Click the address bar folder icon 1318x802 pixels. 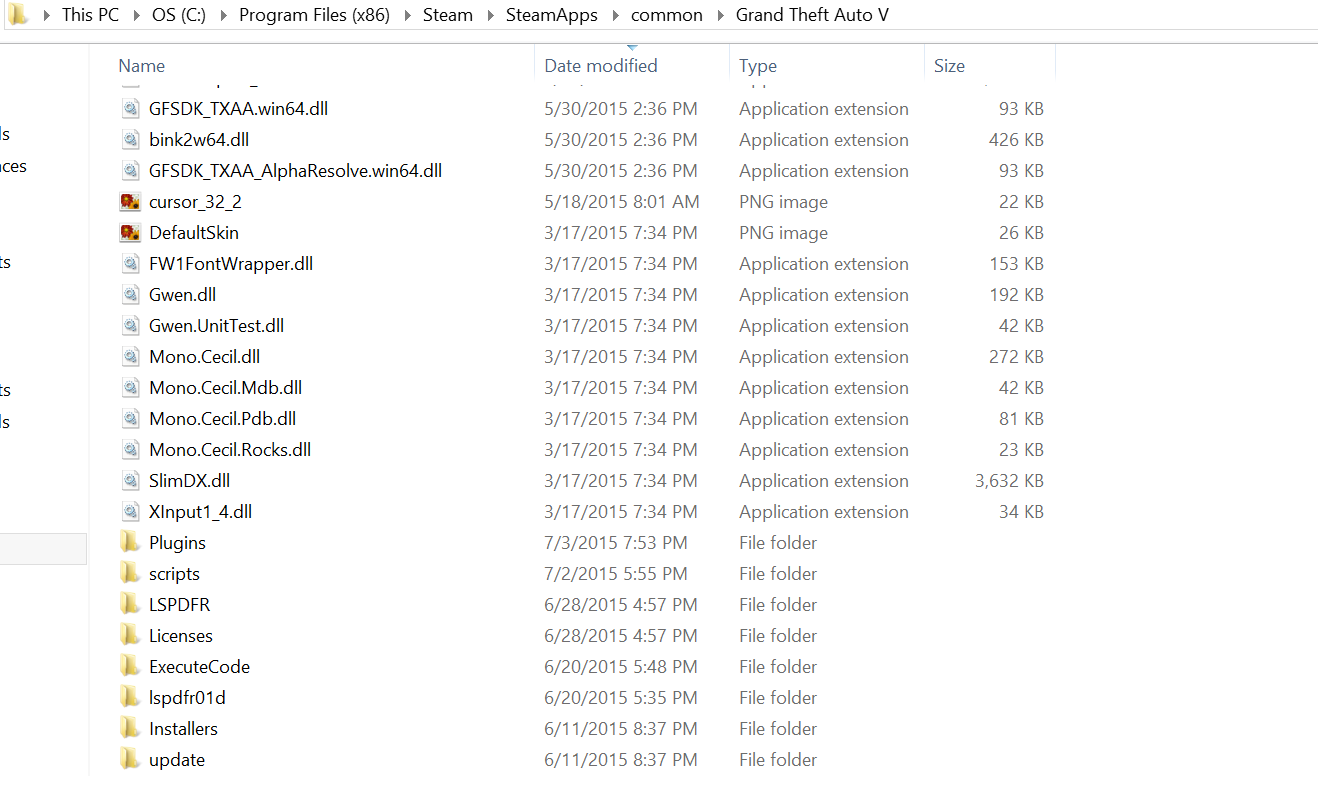(x=18, y=15)
